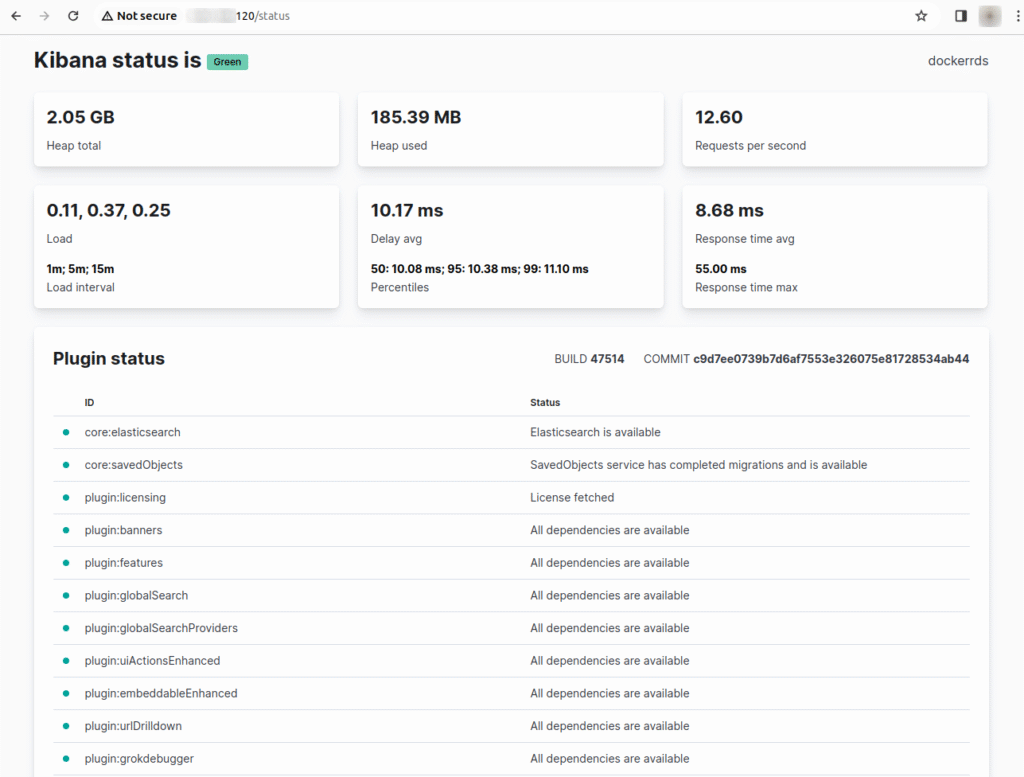Click the 1m; 5m; 15m load interval

(80, 269)
